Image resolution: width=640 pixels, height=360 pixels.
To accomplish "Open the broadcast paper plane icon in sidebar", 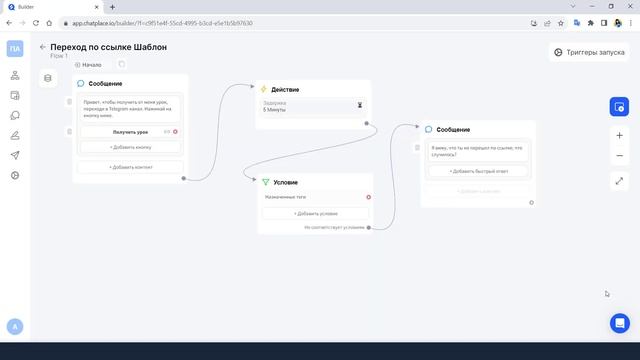I will click(15, 155).
